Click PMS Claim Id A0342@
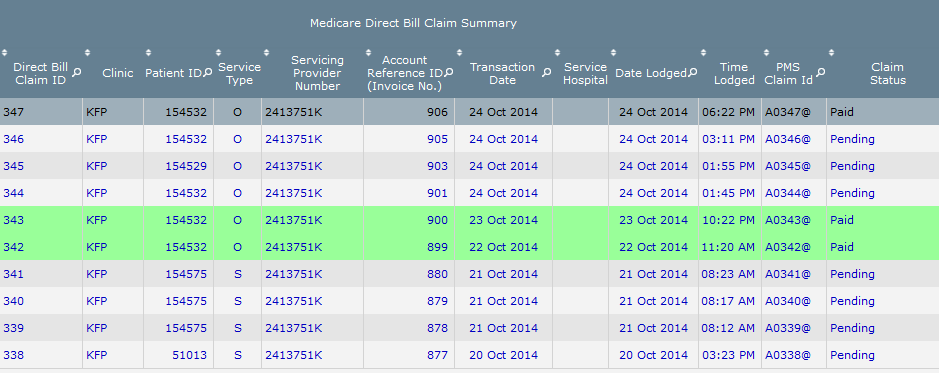The width and height of the screenshot is (939, 373). coord(787,247)
